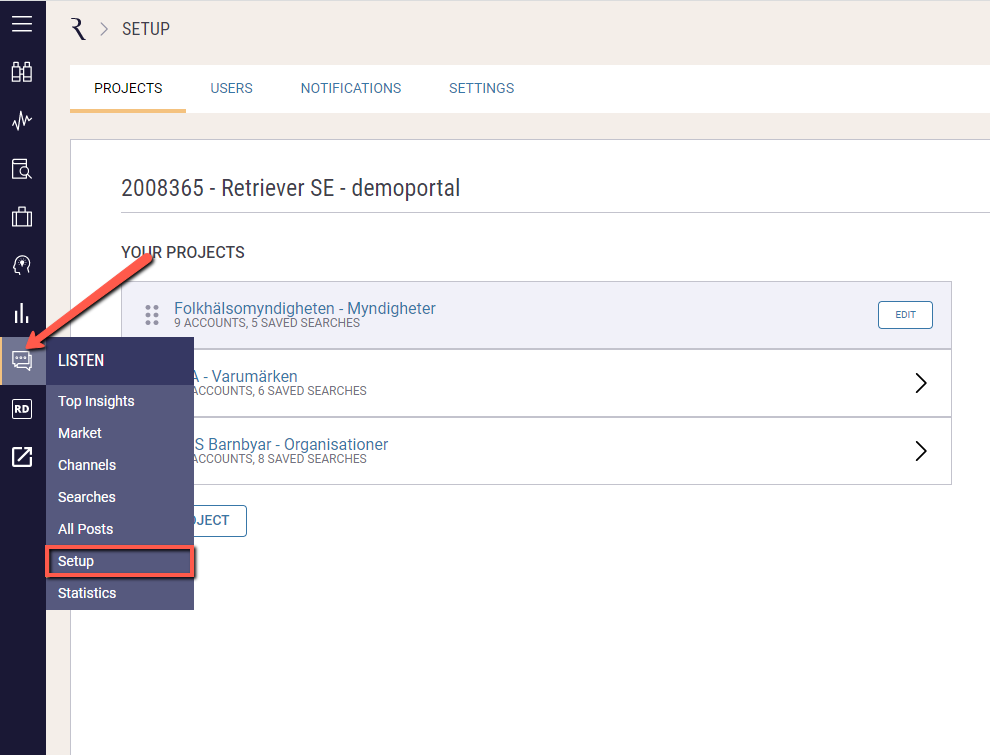Viewport: 990px width, 755px height.
Task: Open the pulse activity icon in sidebar
Action: pyautogui.click(x=22, y=120)
